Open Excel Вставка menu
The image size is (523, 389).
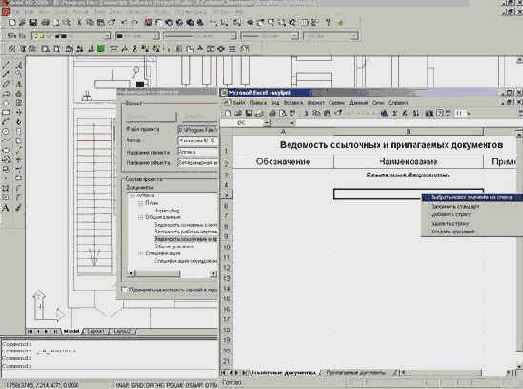tap(293, 103)
